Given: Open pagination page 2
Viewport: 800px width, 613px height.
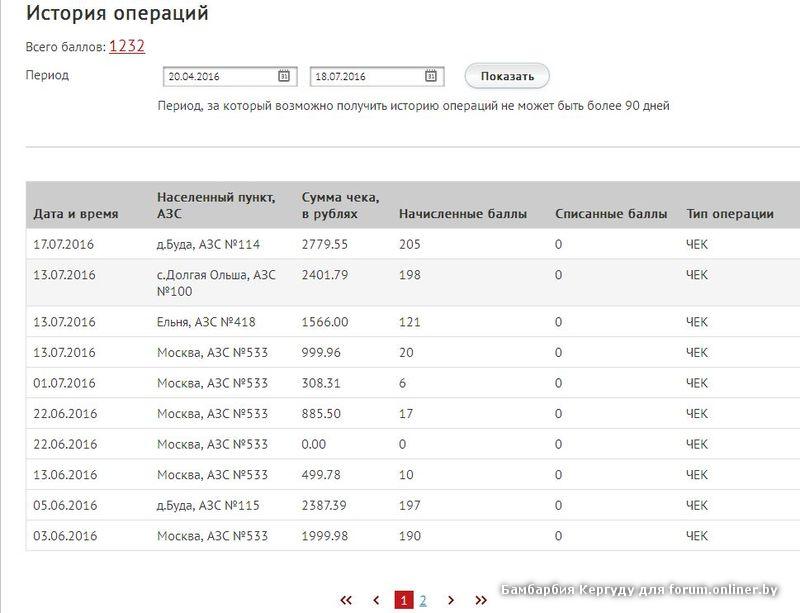Looking at the screenshot, I should pos(423,600).
